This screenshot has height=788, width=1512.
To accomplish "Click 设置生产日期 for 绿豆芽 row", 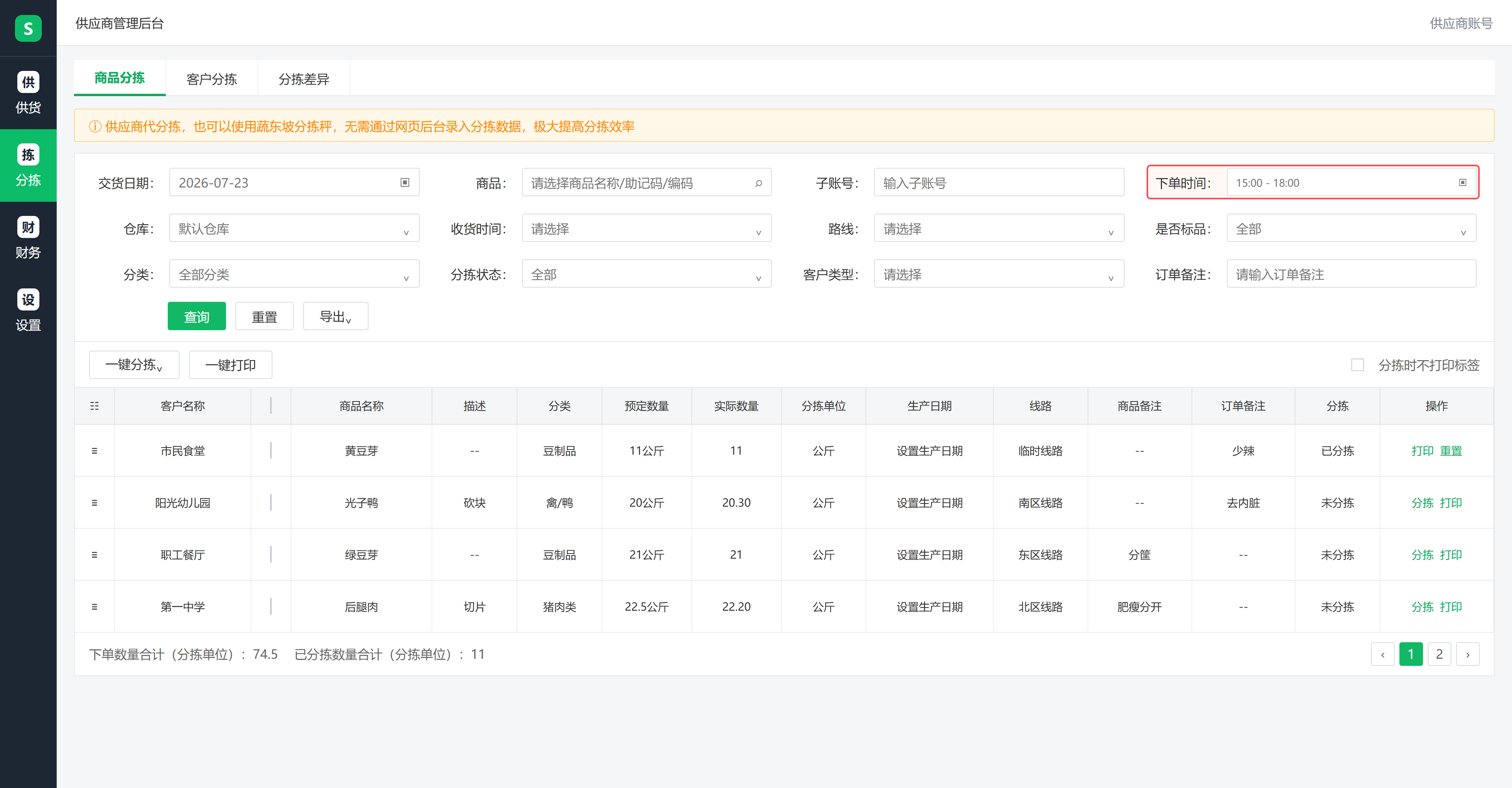I will pyautogui.click(x=929, y=555).
